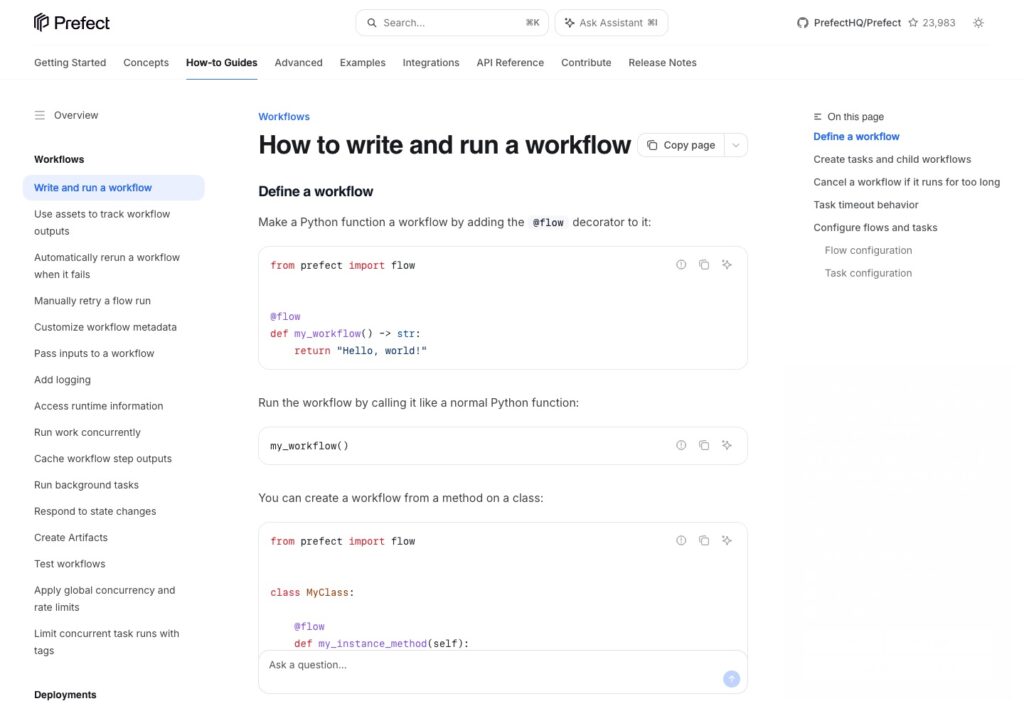Open 'Cache workflow step outputs'
The height and width of the screenshot is (711, 1024).
pos(103,459)
